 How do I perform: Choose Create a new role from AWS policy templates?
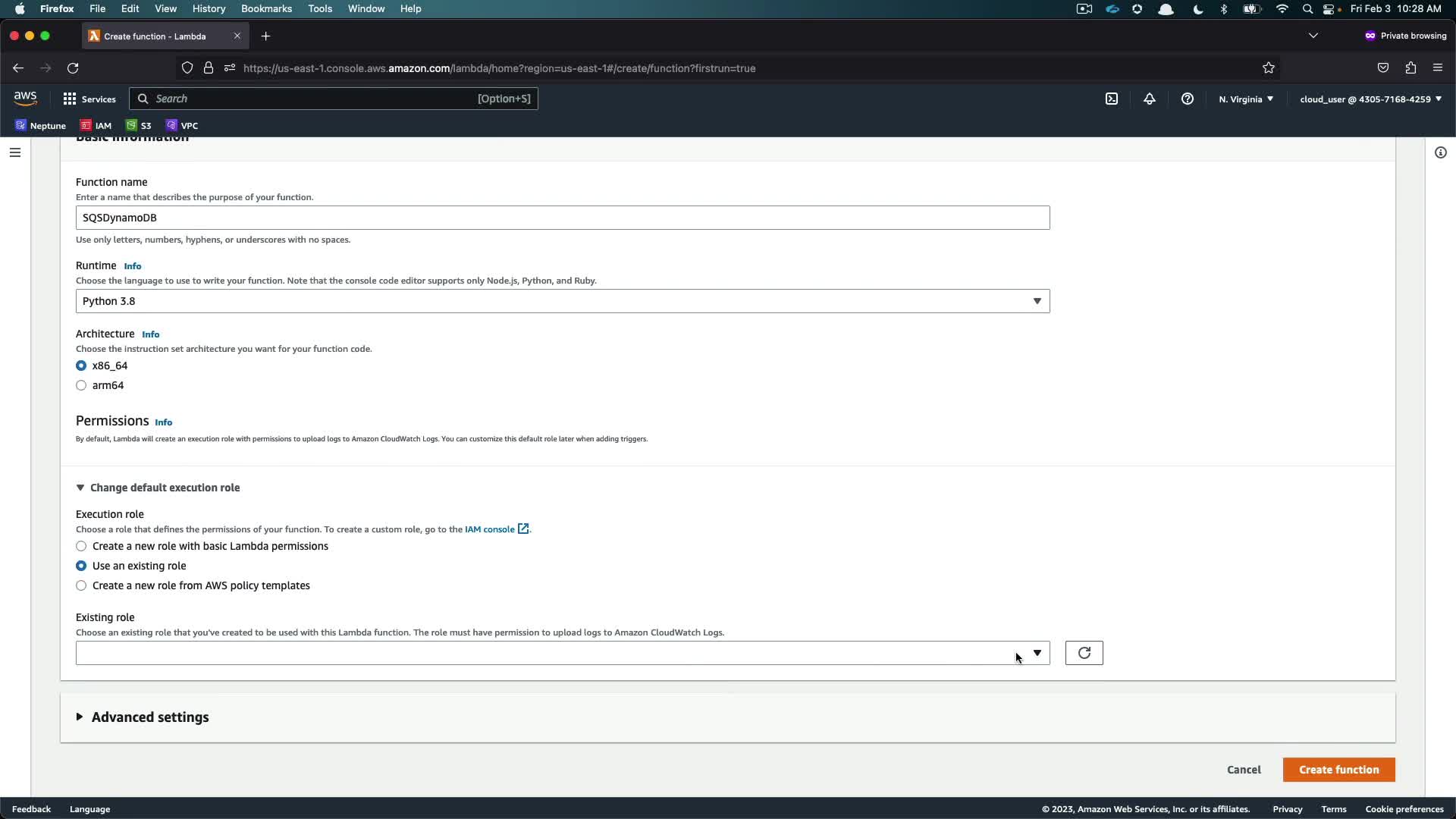coord(81,585)
